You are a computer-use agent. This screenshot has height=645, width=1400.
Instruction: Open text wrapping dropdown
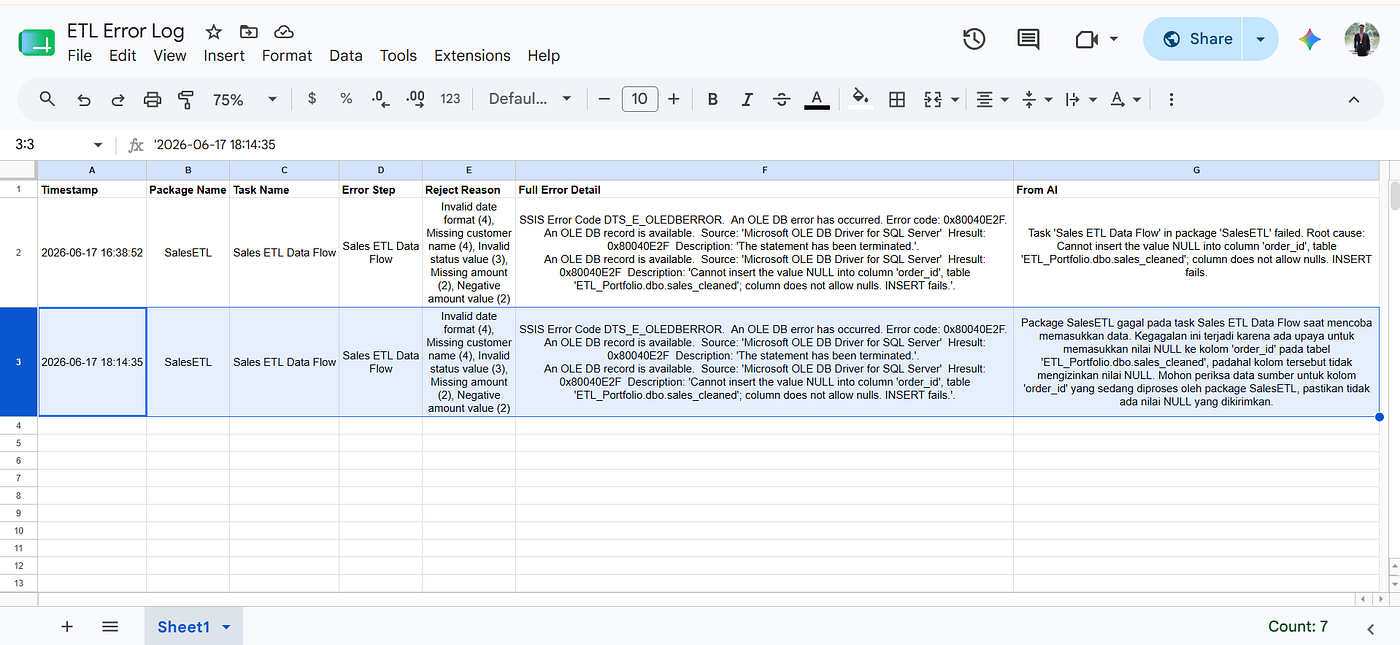coord(1080,99)
